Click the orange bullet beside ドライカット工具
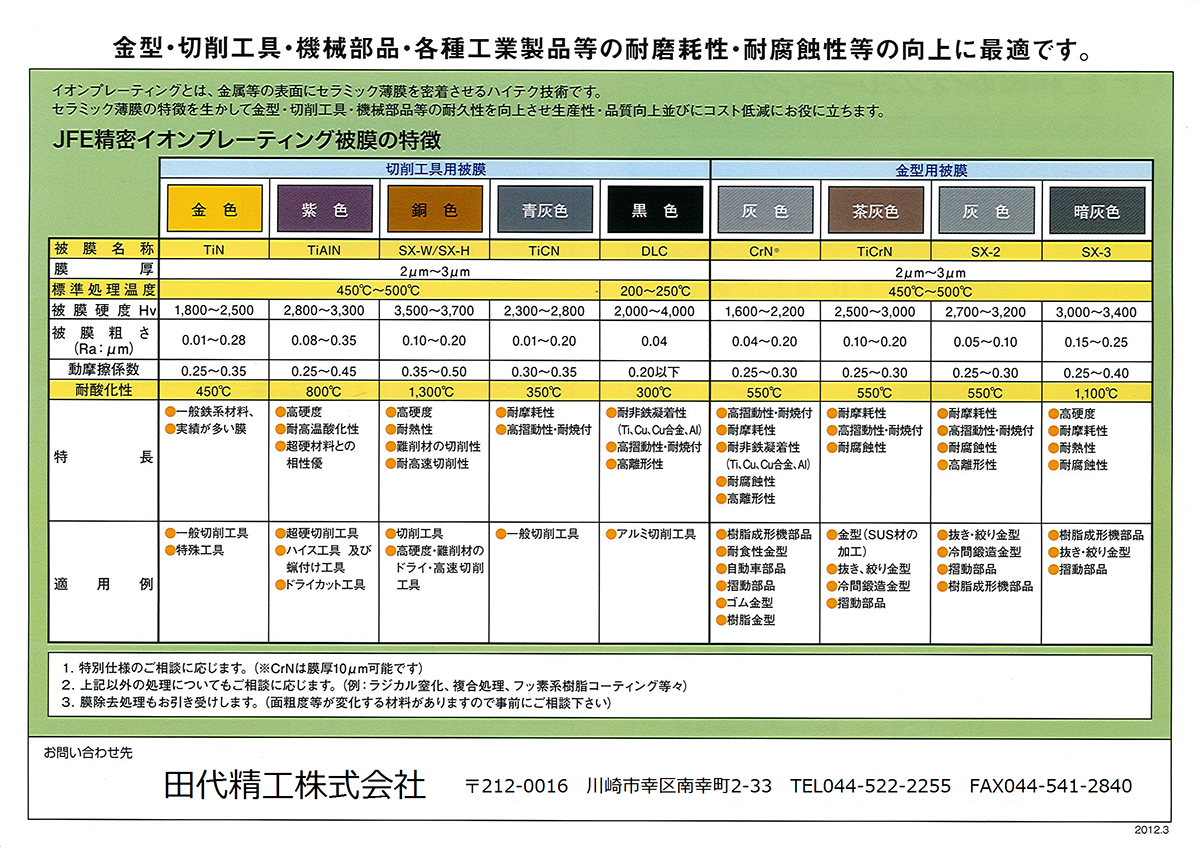 pyautogui.click(x=279, y=585)
